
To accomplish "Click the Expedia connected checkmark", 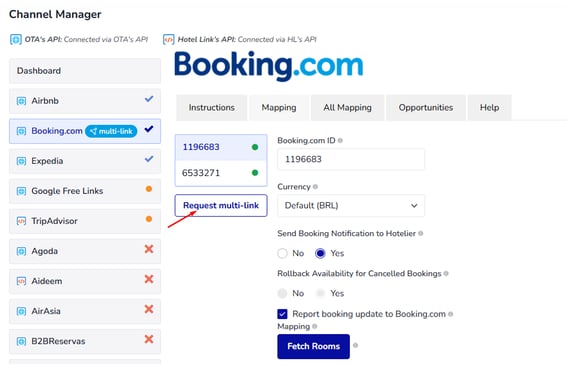I will point(149,159).
